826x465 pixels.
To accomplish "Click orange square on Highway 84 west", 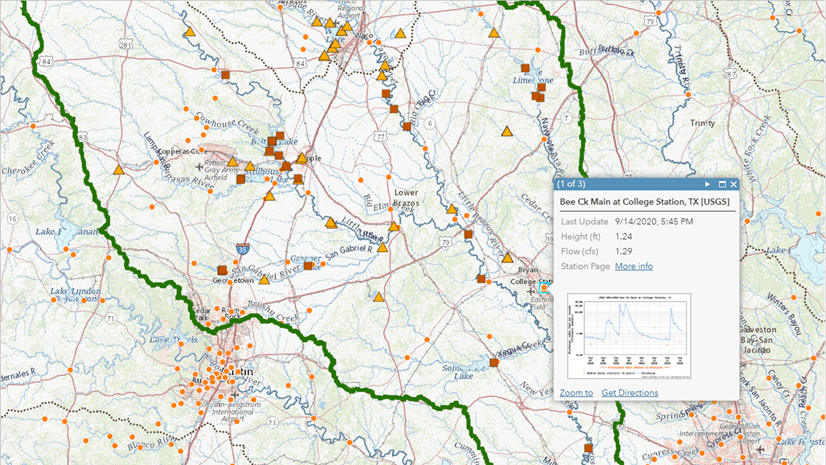I will click(x=225, y=75).
